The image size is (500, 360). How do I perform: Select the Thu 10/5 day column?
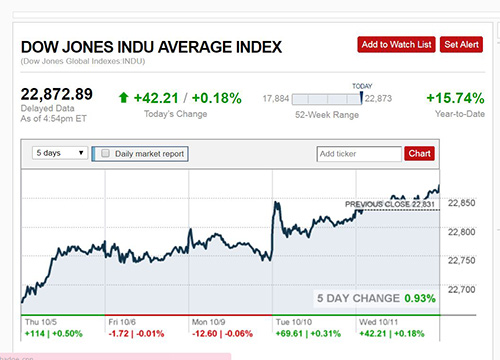(63, 328)
